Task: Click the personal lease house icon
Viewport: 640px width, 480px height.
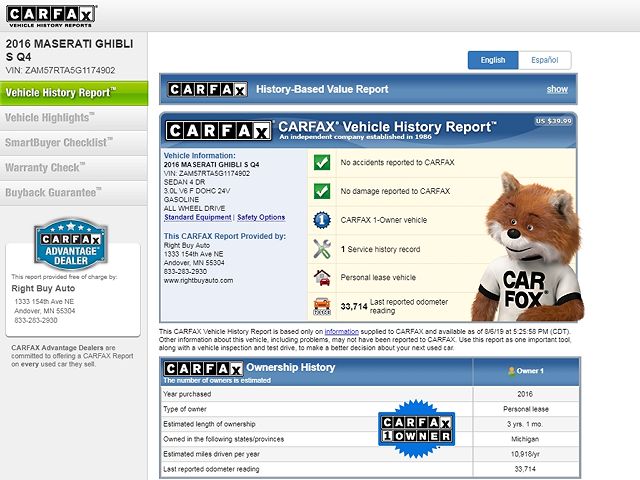Action: point(322,277)
